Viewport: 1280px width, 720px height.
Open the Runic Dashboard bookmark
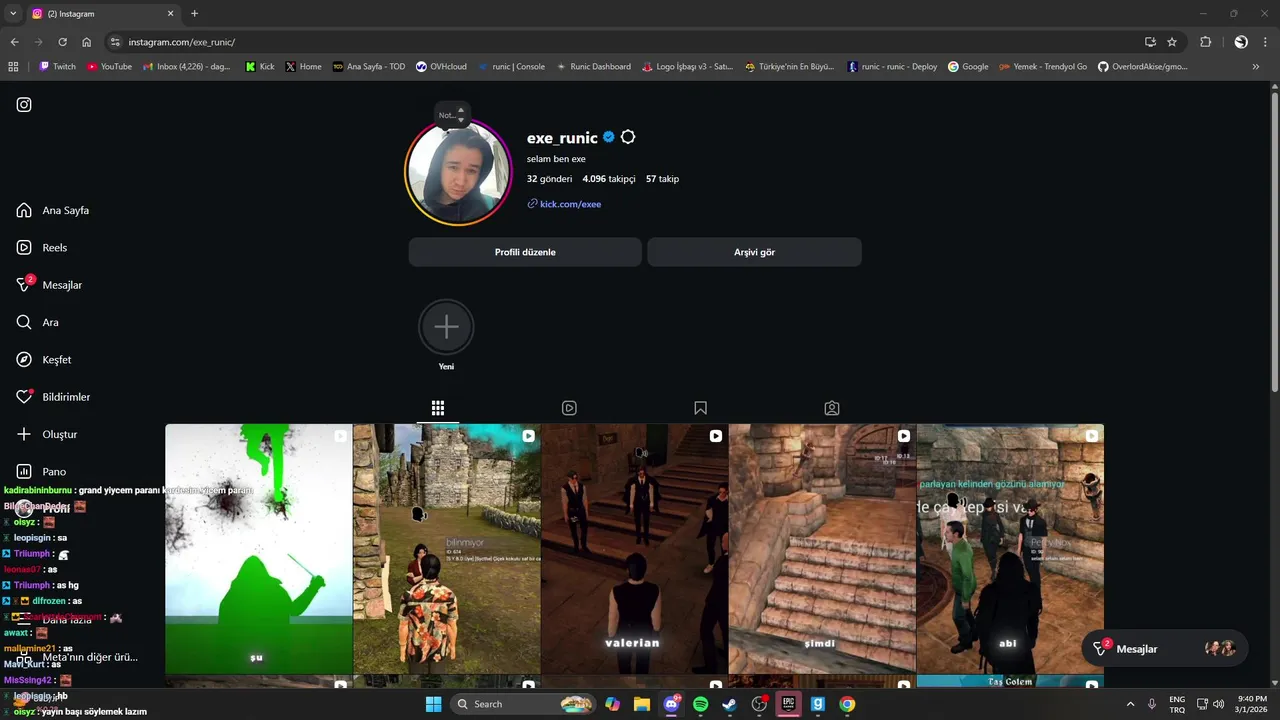(593, 67)
